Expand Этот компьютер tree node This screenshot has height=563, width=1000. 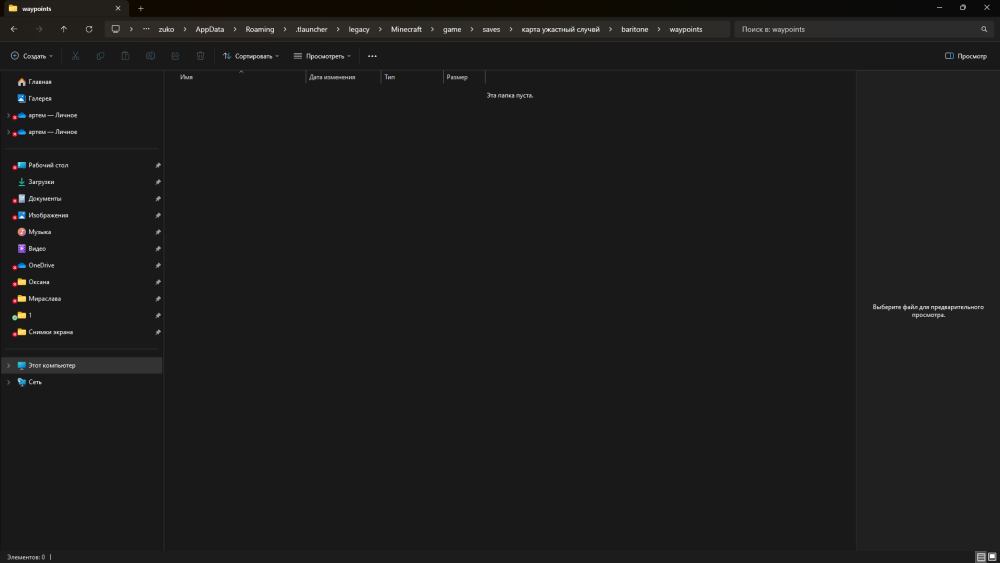[8, 365]
